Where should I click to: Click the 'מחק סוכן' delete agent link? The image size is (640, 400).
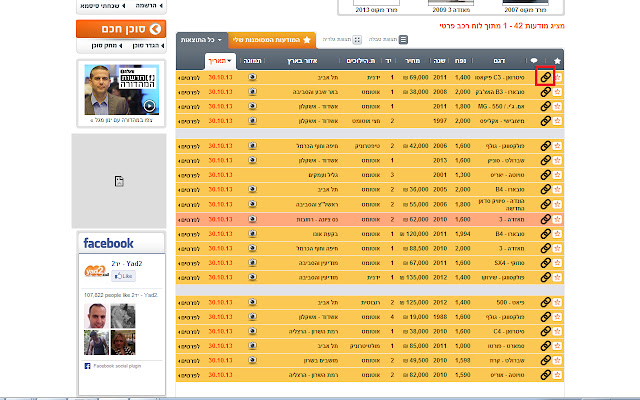click(107, 46)
